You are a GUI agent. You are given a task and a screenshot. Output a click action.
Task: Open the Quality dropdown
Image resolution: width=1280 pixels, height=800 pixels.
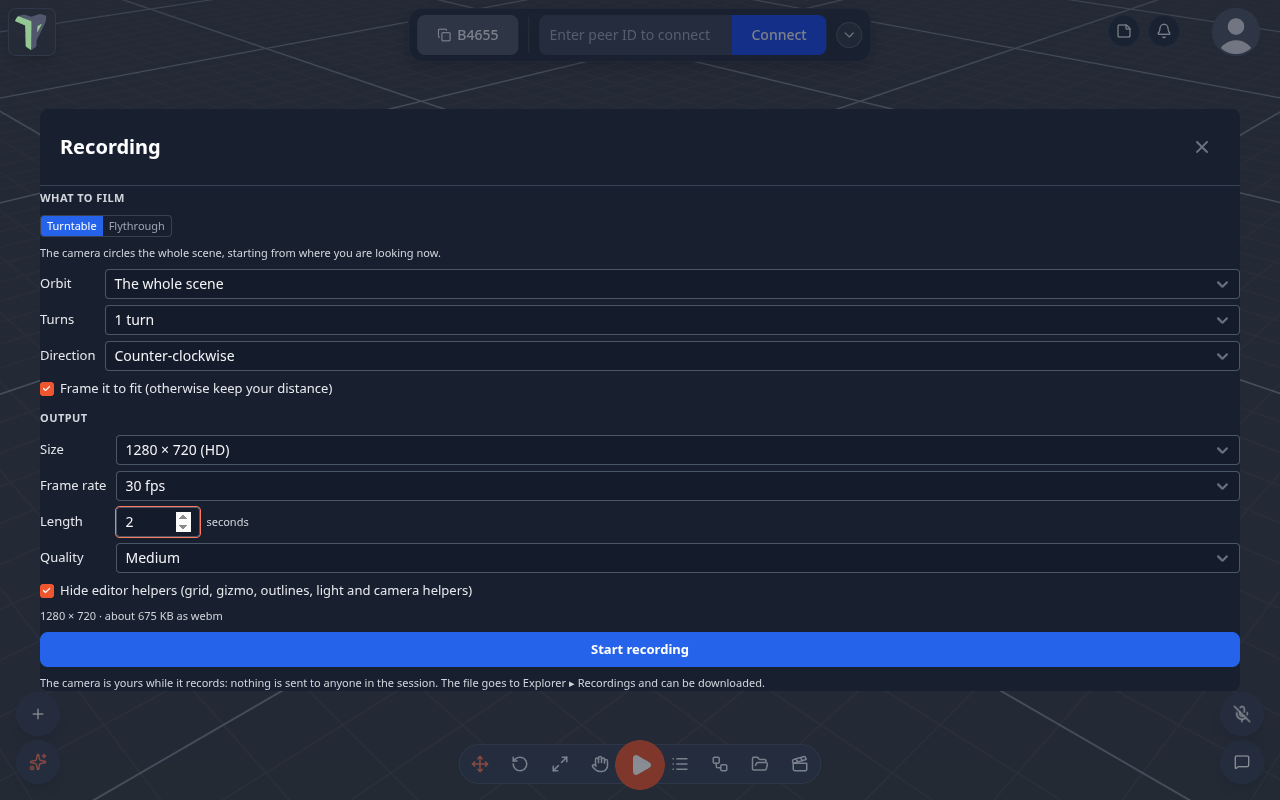677,558
